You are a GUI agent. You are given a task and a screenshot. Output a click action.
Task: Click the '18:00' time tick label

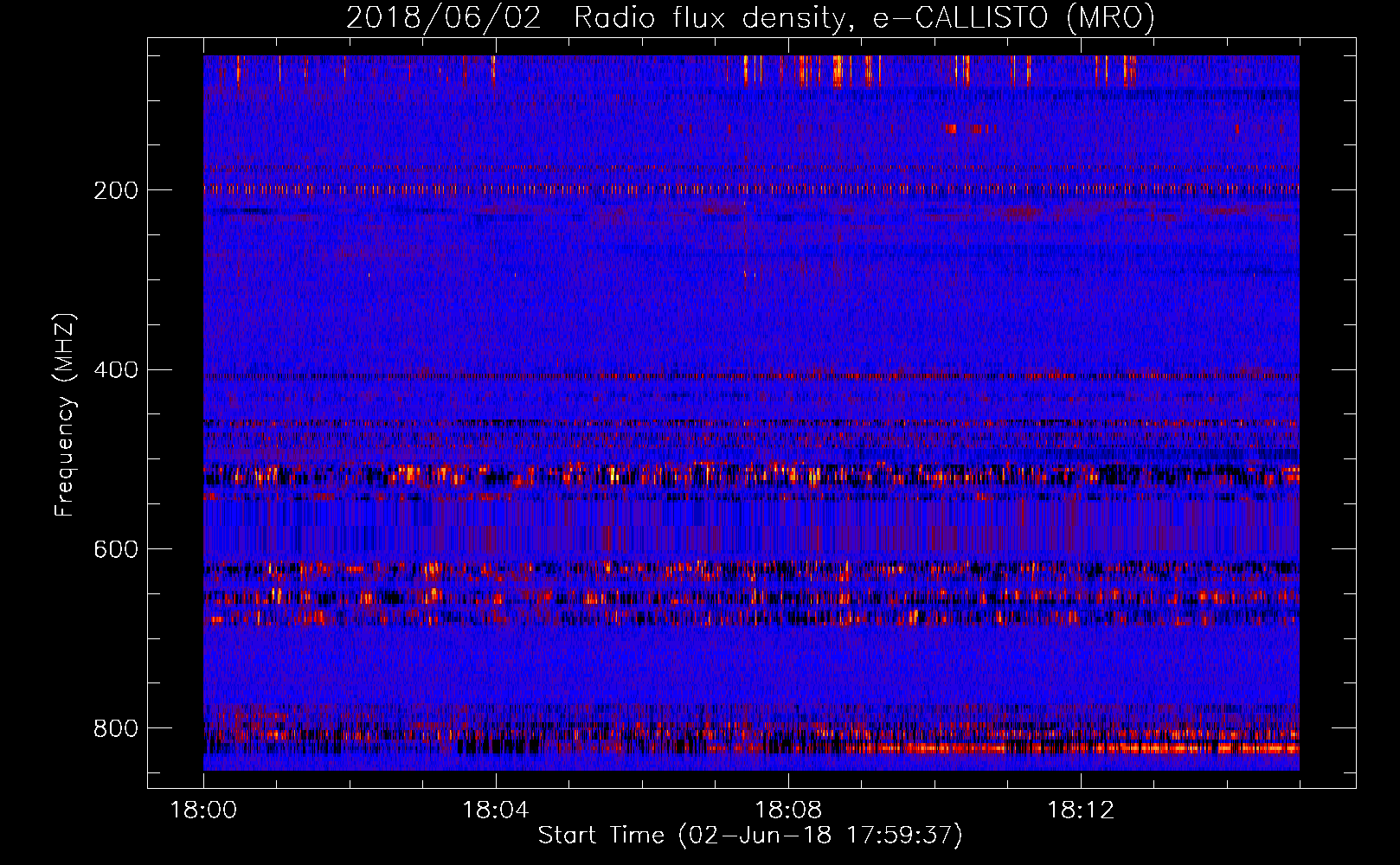(x=203, y=811)
